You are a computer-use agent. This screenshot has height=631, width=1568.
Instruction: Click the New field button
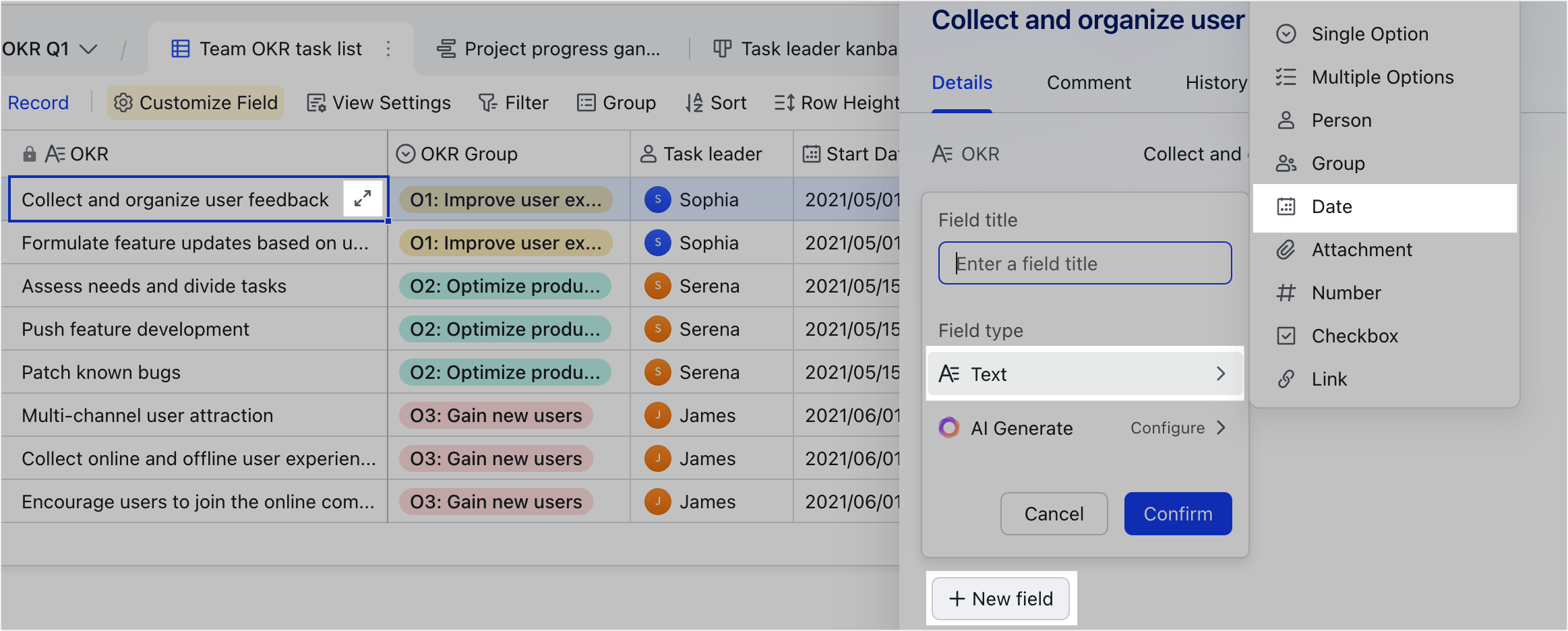pos(1000,598)
